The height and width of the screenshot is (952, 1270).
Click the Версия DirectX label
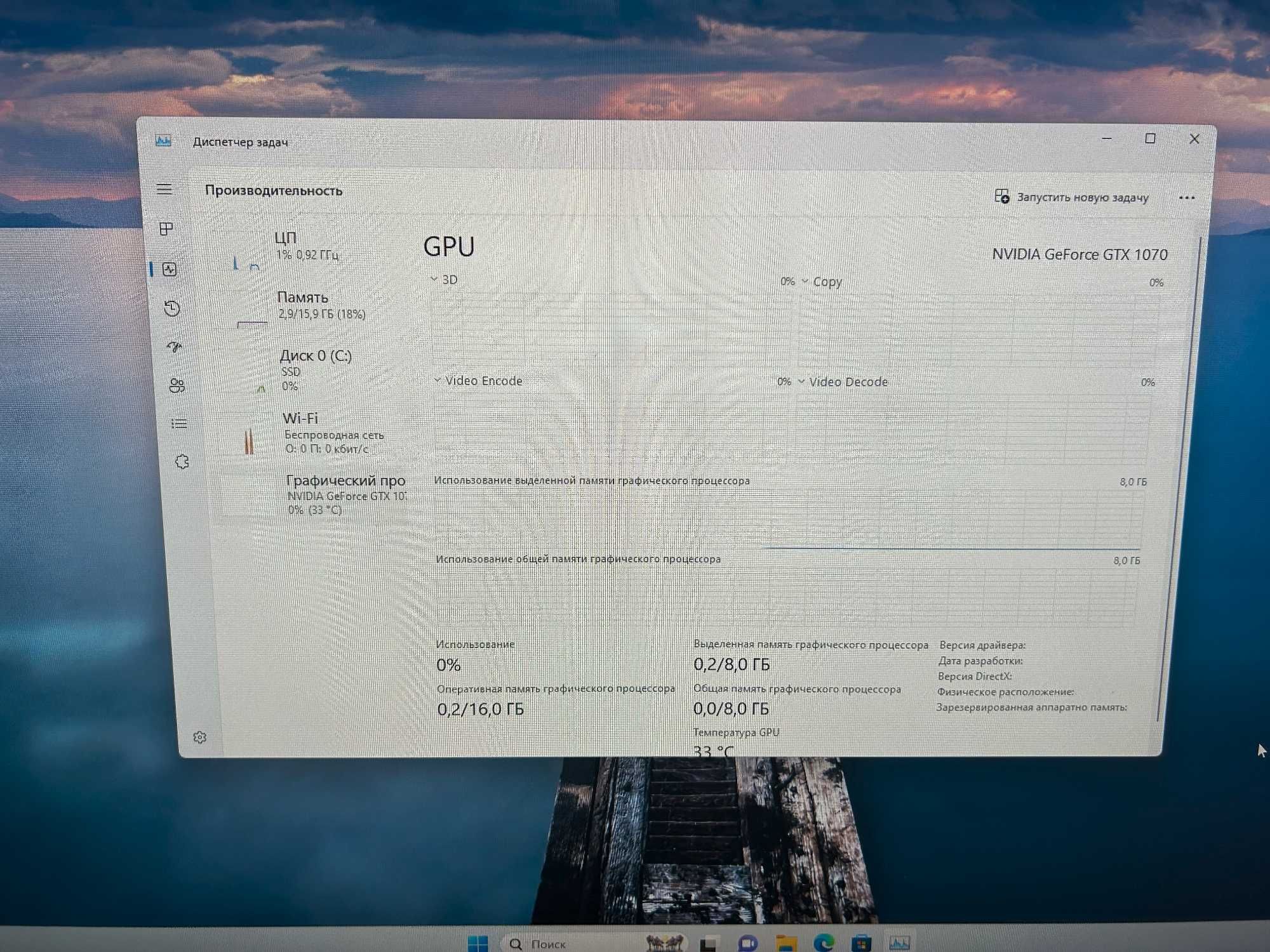[x=975, y=677]
